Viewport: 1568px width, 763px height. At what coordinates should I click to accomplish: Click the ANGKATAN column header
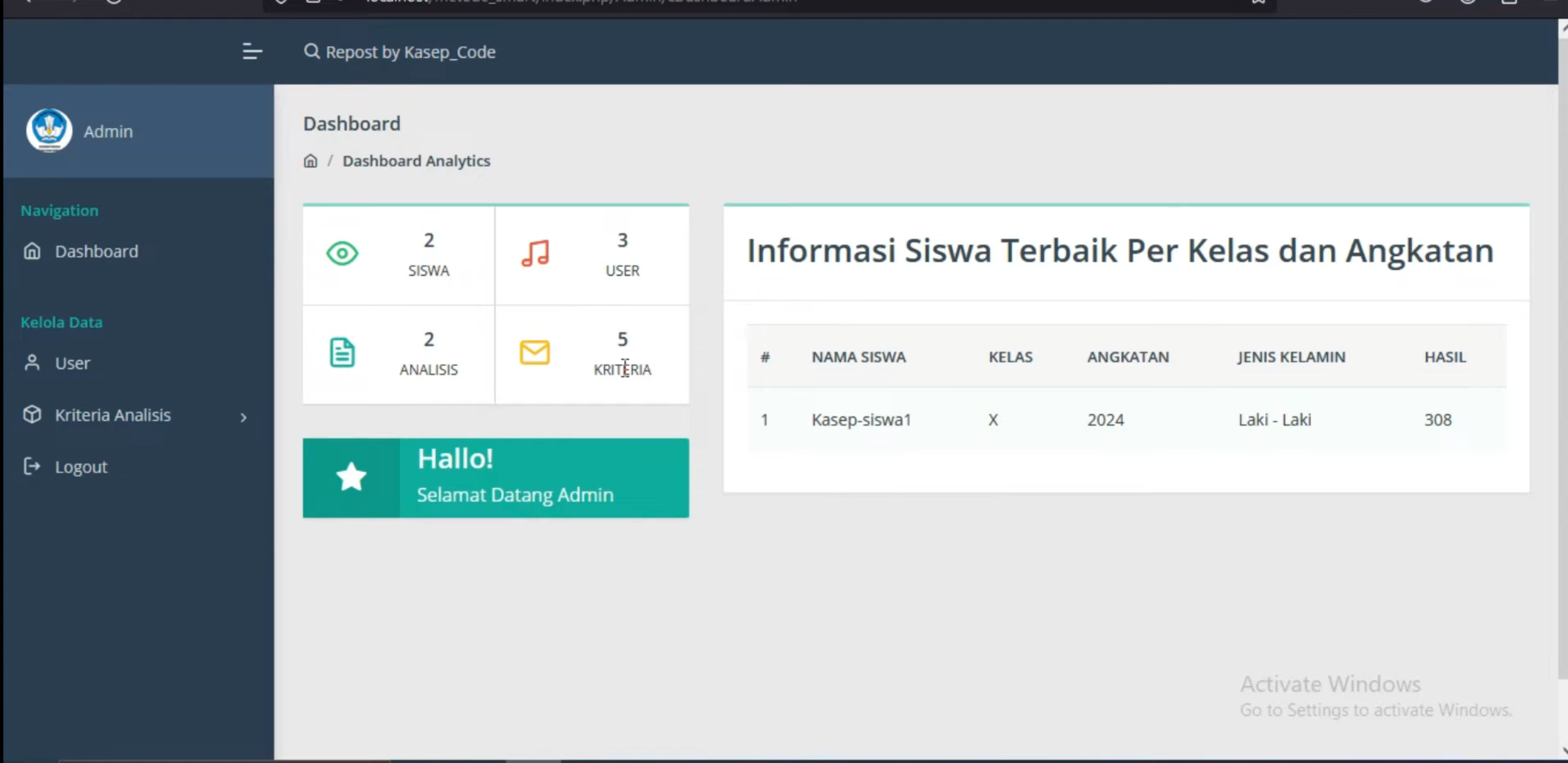click(x=1128, y=357)
